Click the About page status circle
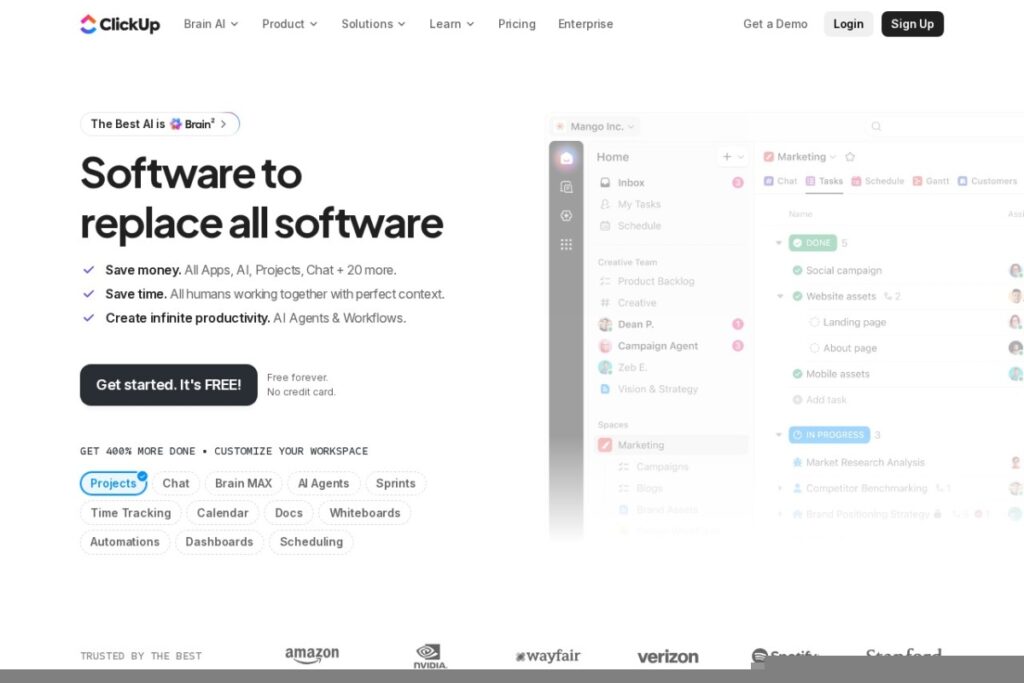Screen dimensions: 1024x683 [814, 349]
